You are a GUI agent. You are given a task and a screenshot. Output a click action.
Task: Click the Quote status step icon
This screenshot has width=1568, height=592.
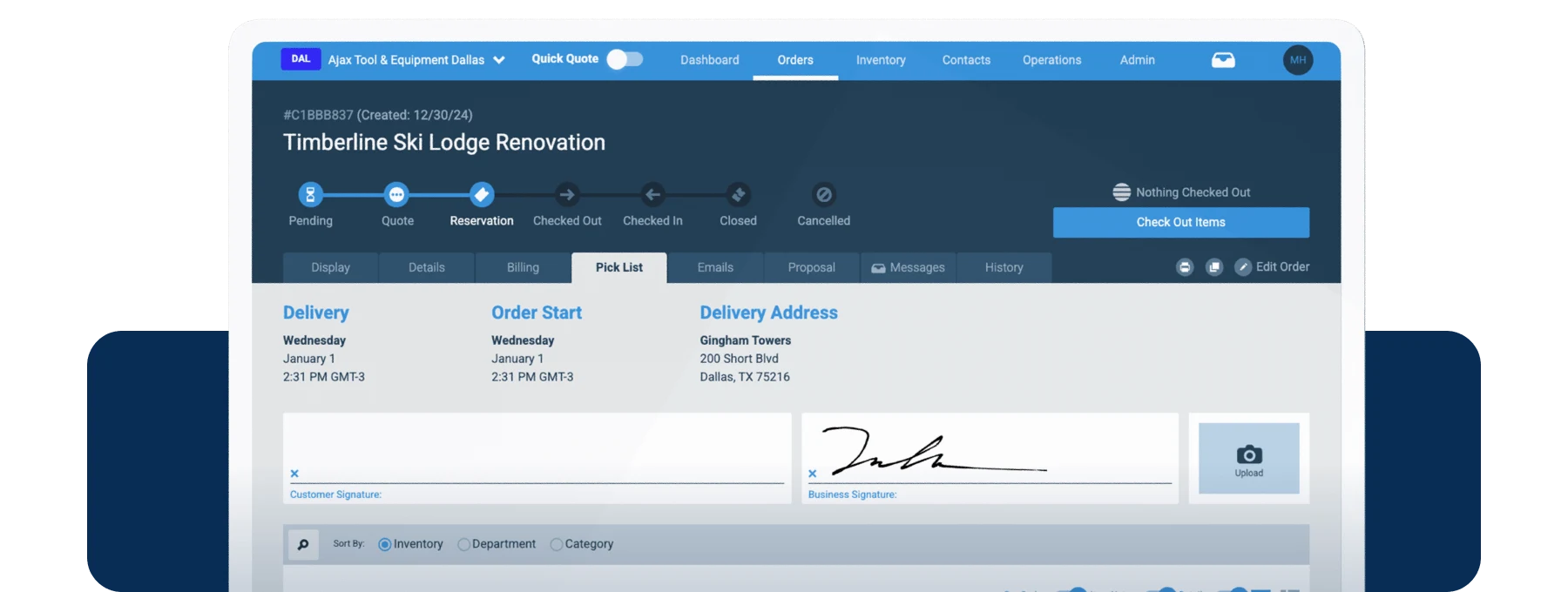point(396,194)
